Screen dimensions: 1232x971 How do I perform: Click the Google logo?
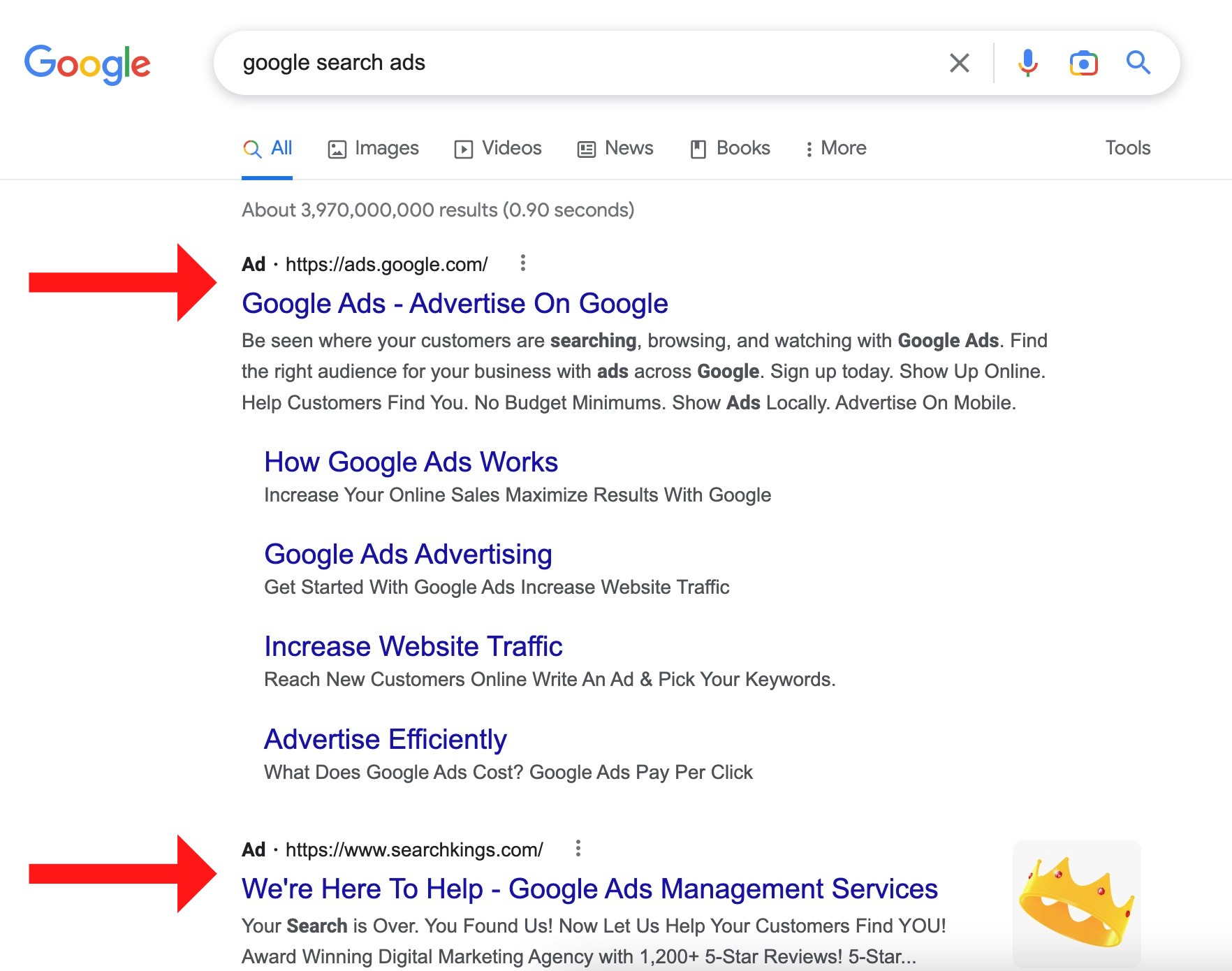click(87, 64)
